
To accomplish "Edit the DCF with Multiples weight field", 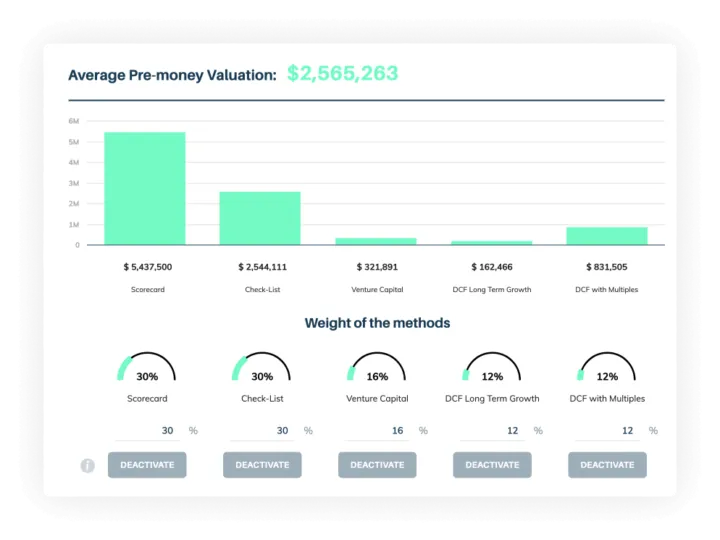I will [x=608, y=431].
